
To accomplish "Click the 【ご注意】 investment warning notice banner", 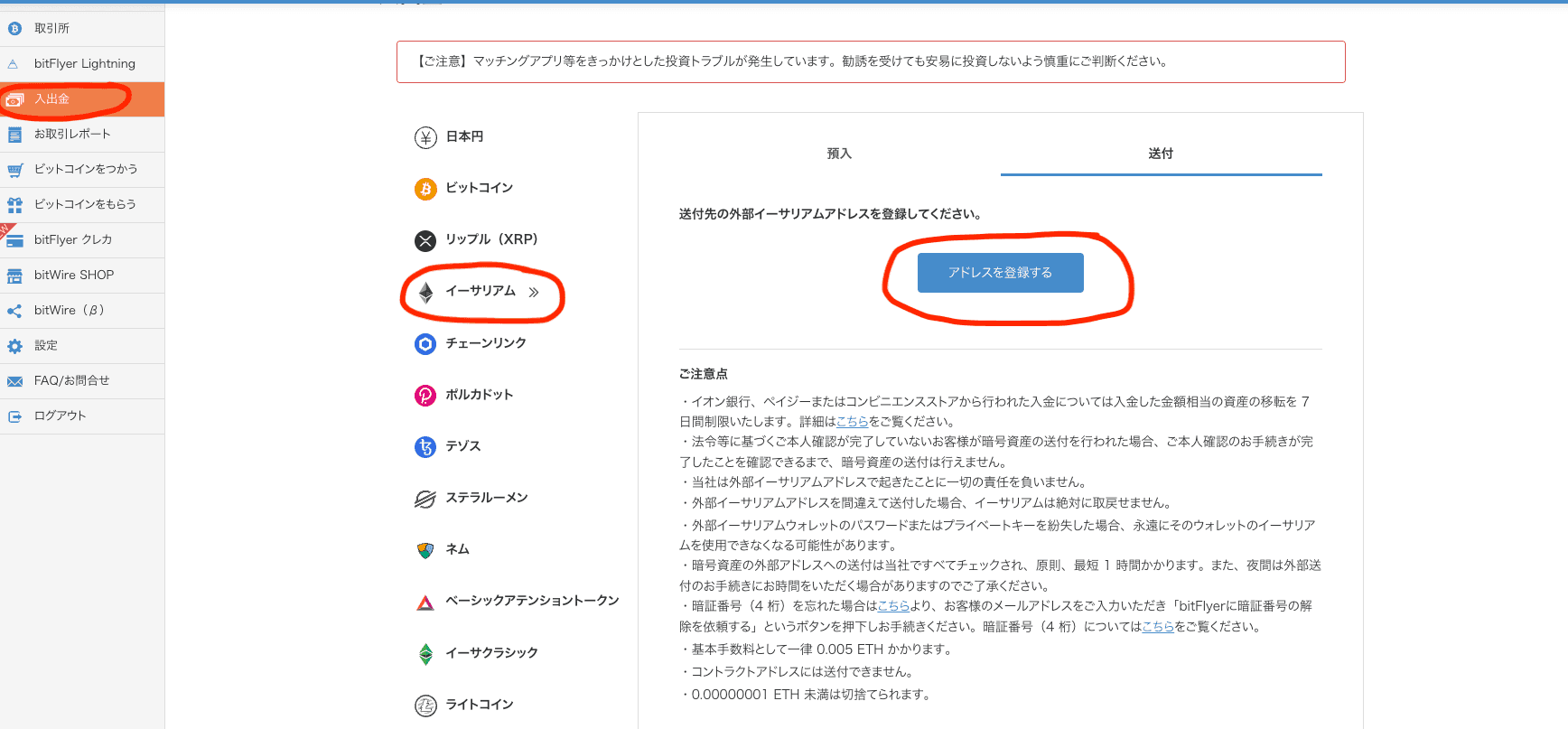I will tap(871, 62).
